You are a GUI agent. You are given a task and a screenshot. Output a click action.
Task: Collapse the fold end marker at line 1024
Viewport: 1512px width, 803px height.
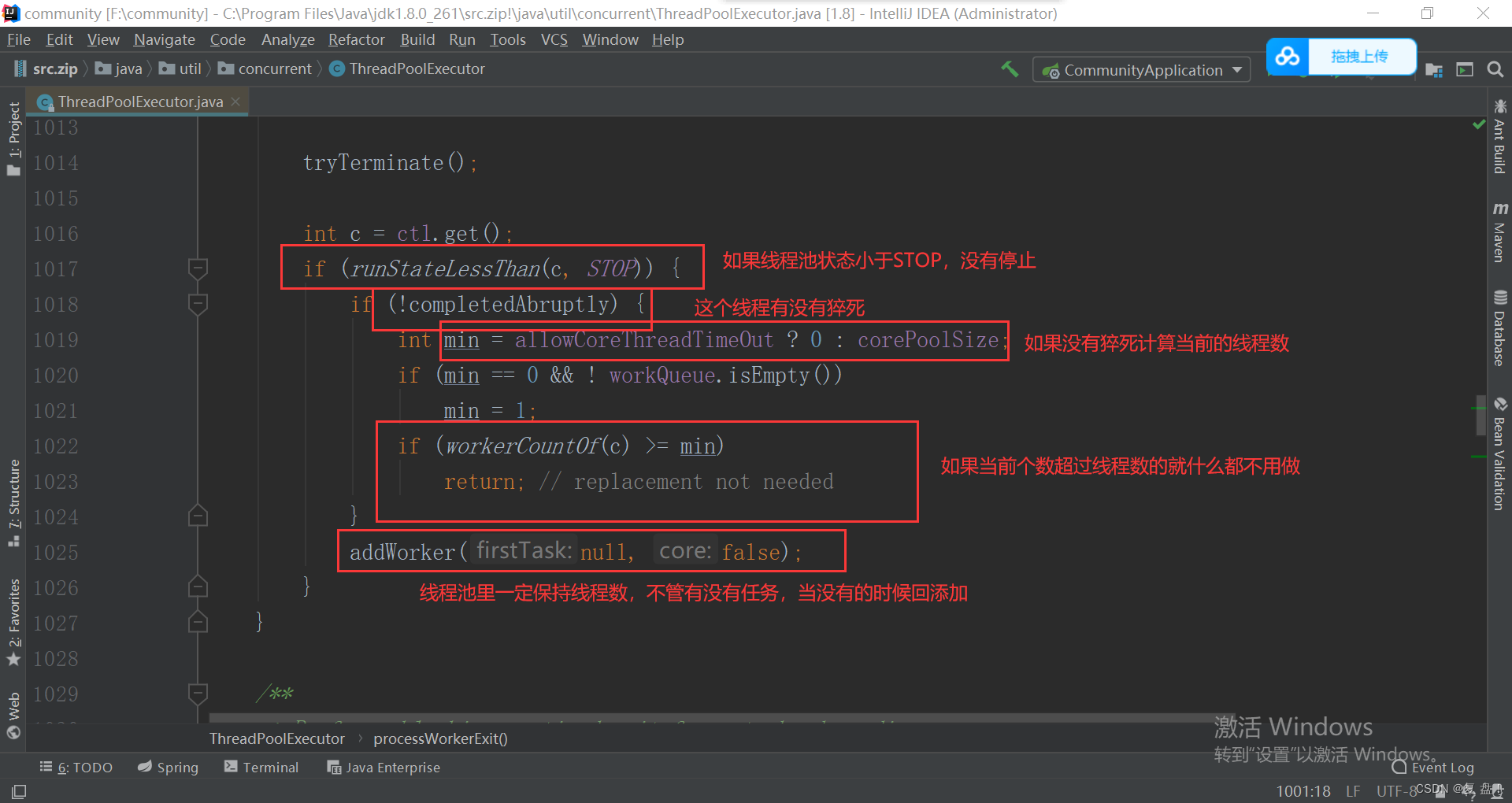pos(198,516)
